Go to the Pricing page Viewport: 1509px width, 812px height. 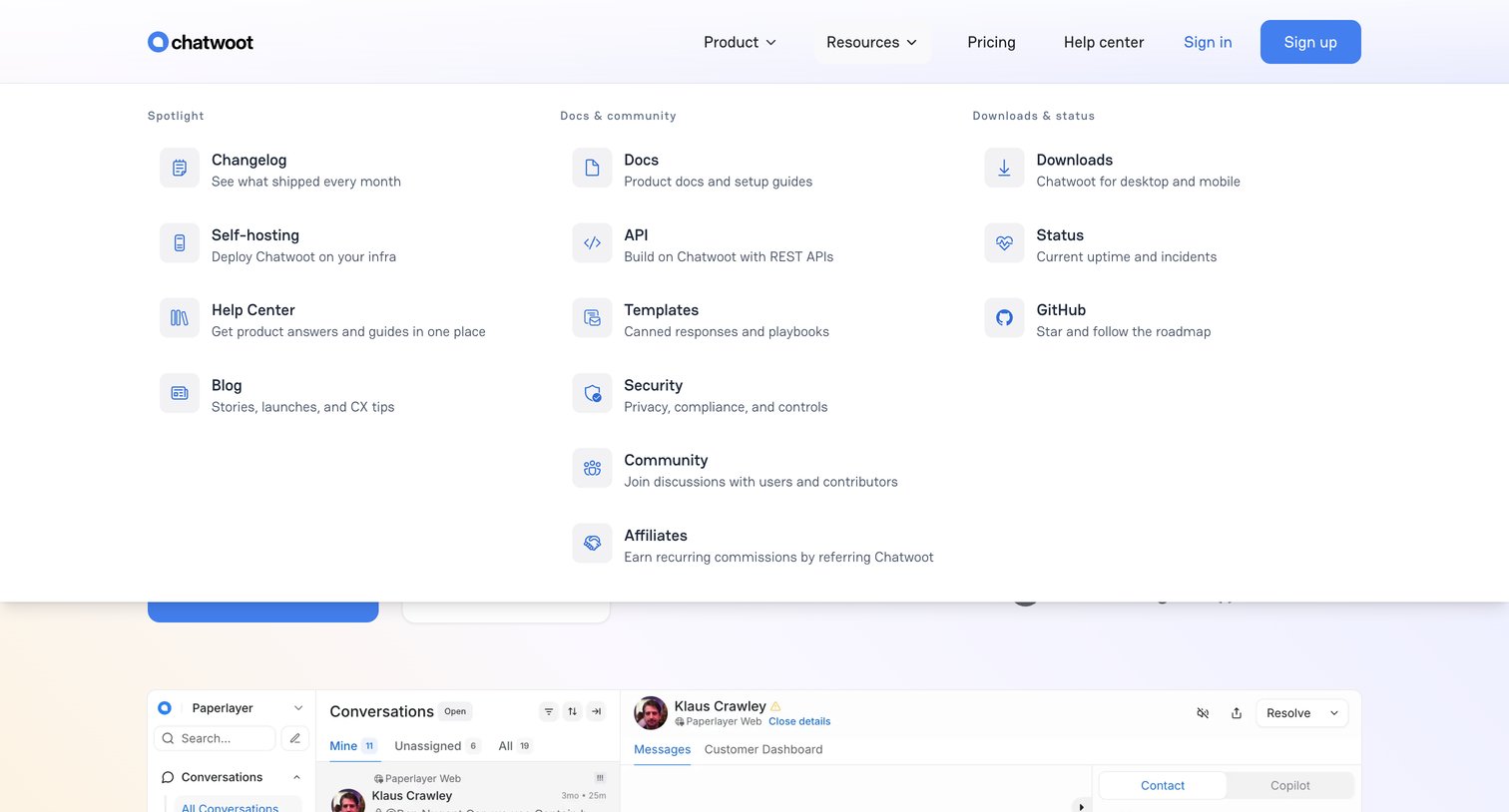point(991,42)
